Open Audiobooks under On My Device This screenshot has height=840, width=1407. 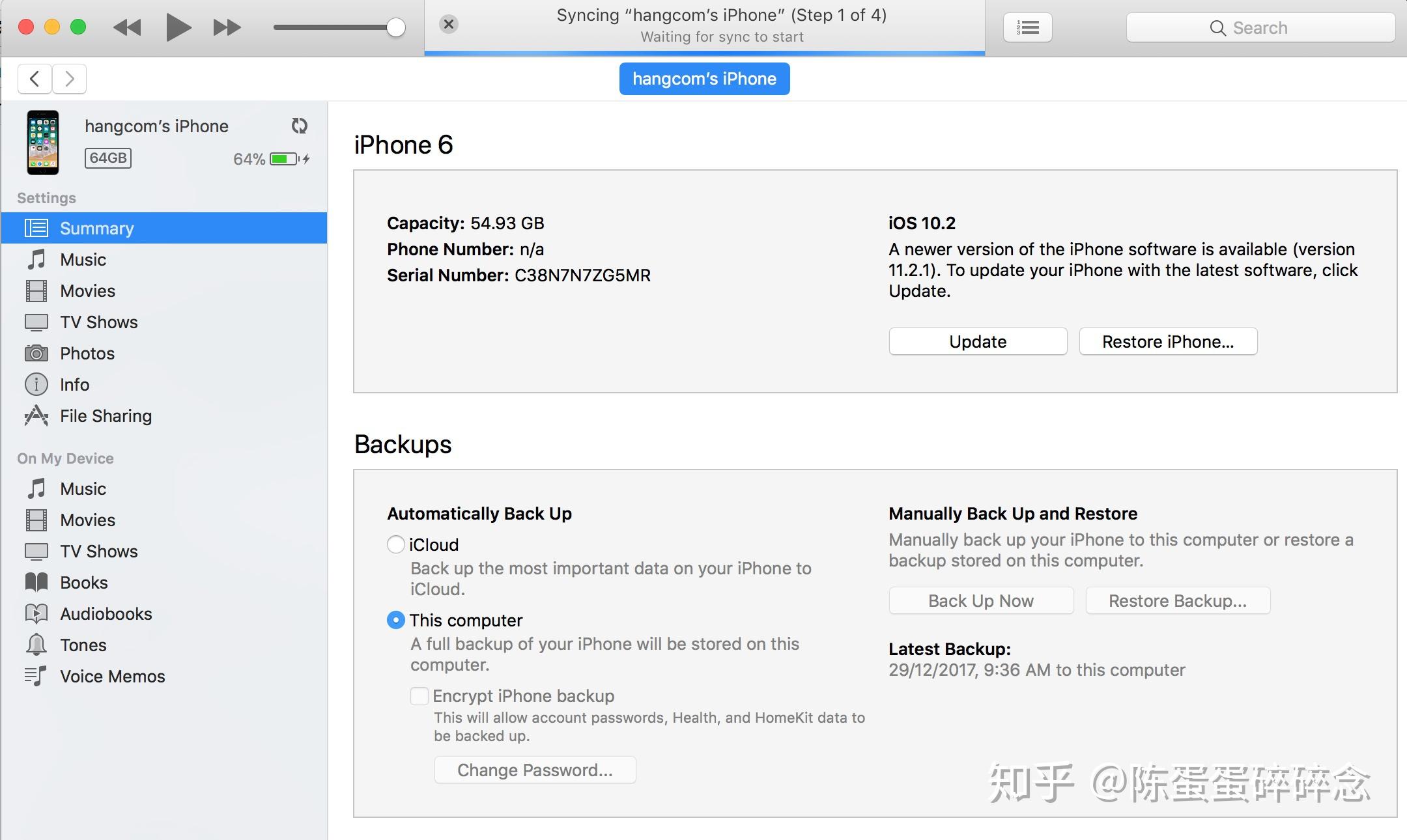tap(106, 614)
